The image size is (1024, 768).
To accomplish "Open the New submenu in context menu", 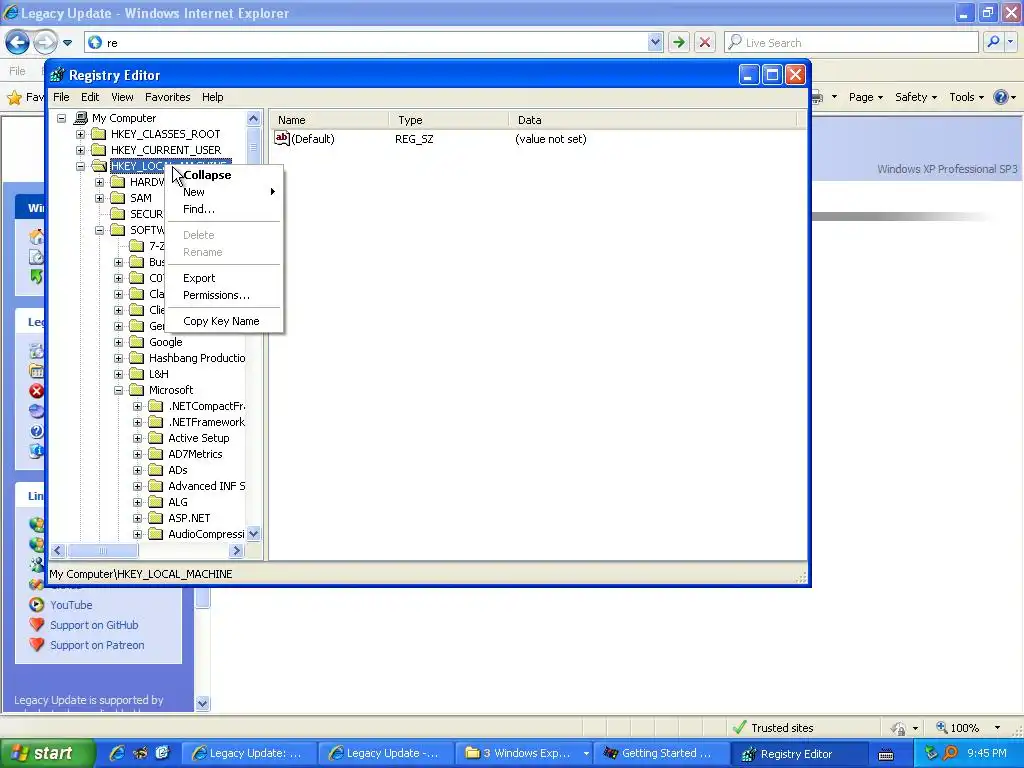I will click(225, 192).
